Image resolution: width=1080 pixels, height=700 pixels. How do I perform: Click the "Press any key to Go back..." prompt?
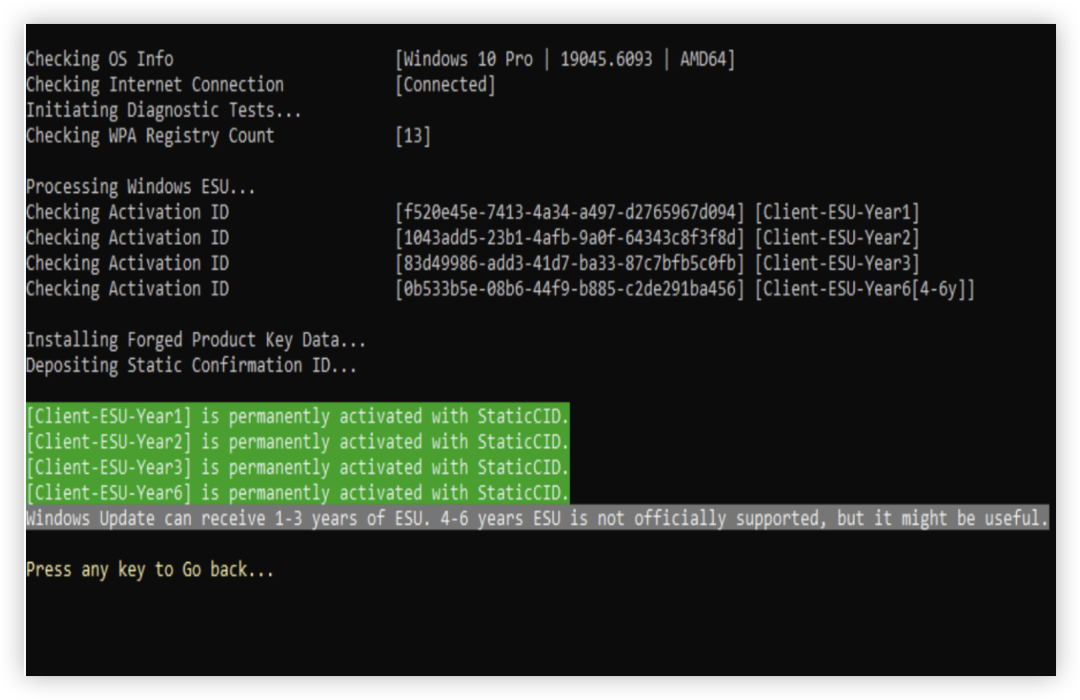click(x=149, y=570)
